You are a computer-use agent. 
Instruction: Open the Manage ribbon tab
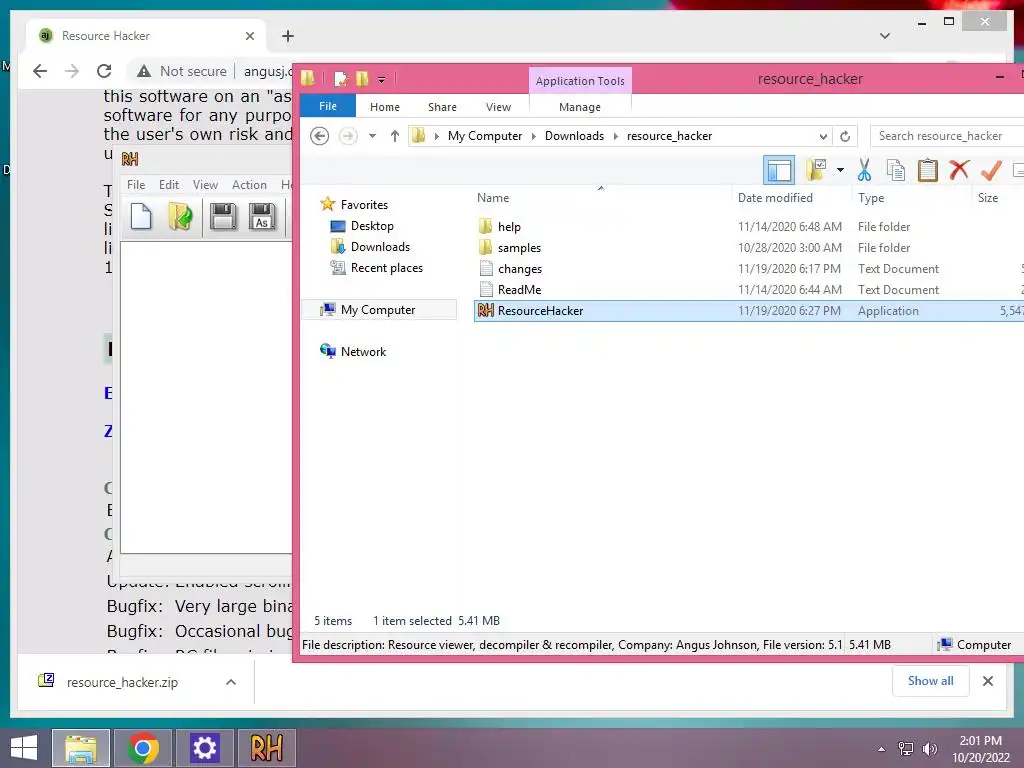580,107
